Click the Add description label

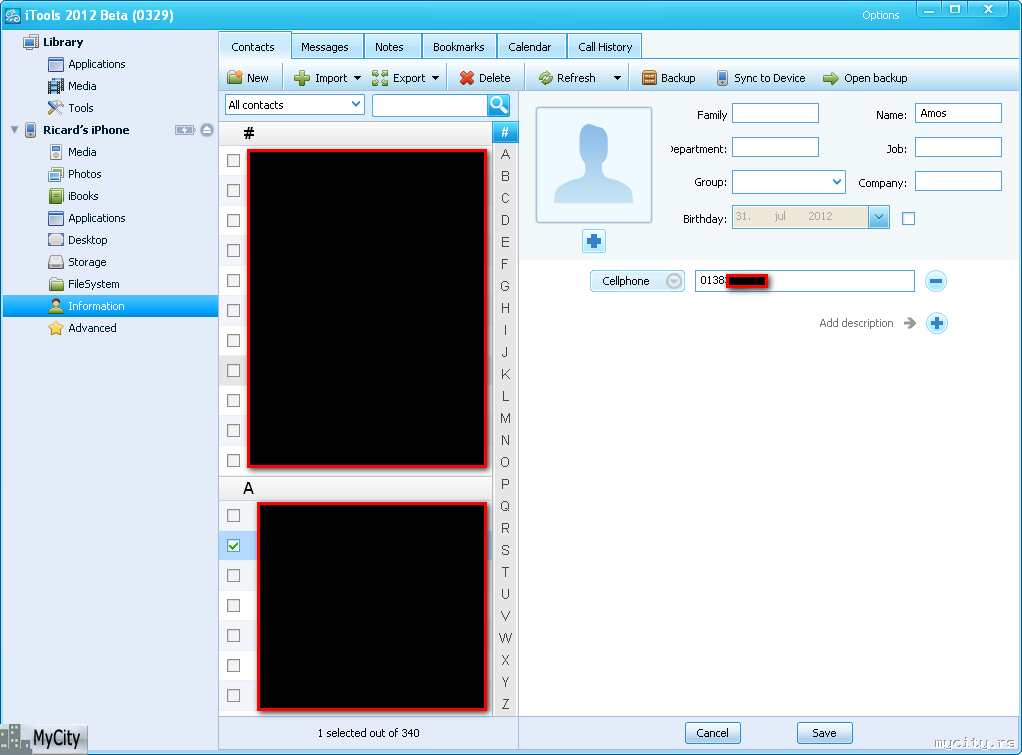(x=856, y=323)
